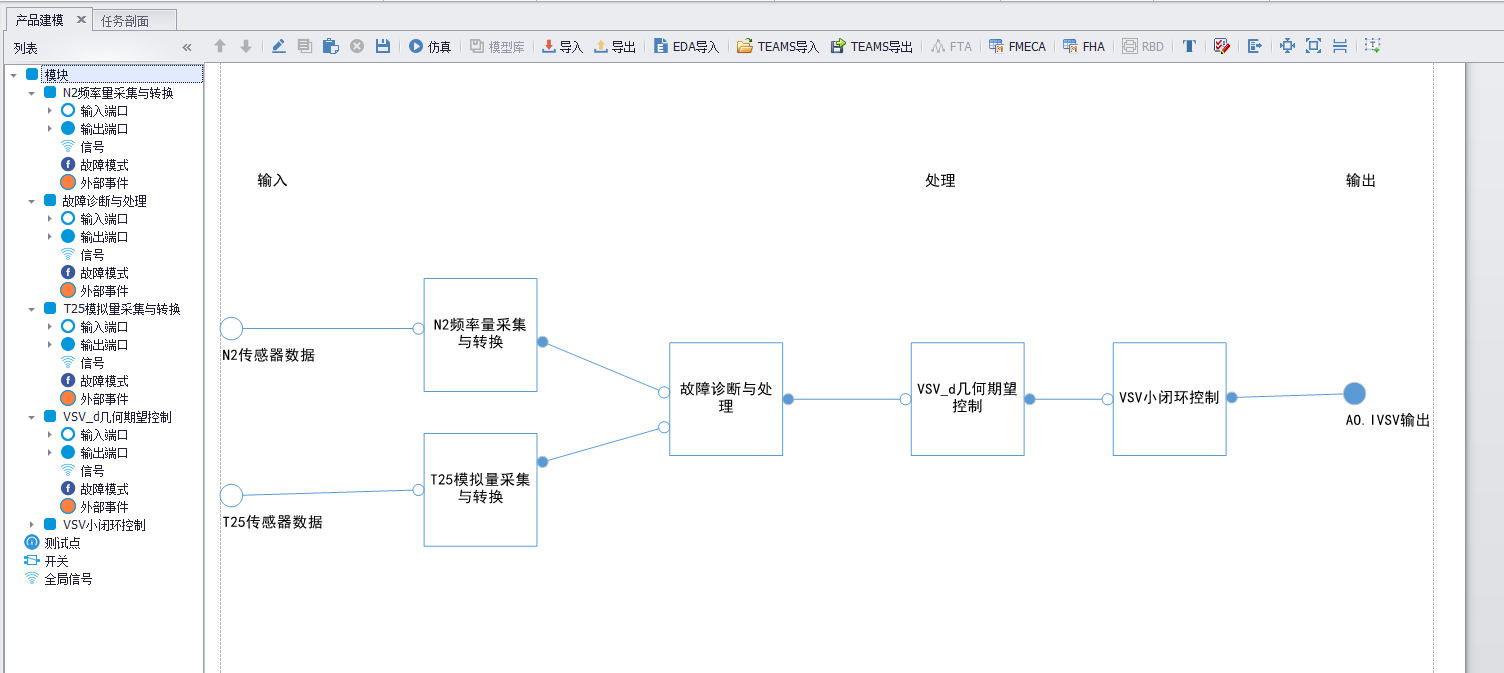The image size is (1504, 673).
Task: Open the RBD diagram tool
Action: click(x=1143, y=46)
